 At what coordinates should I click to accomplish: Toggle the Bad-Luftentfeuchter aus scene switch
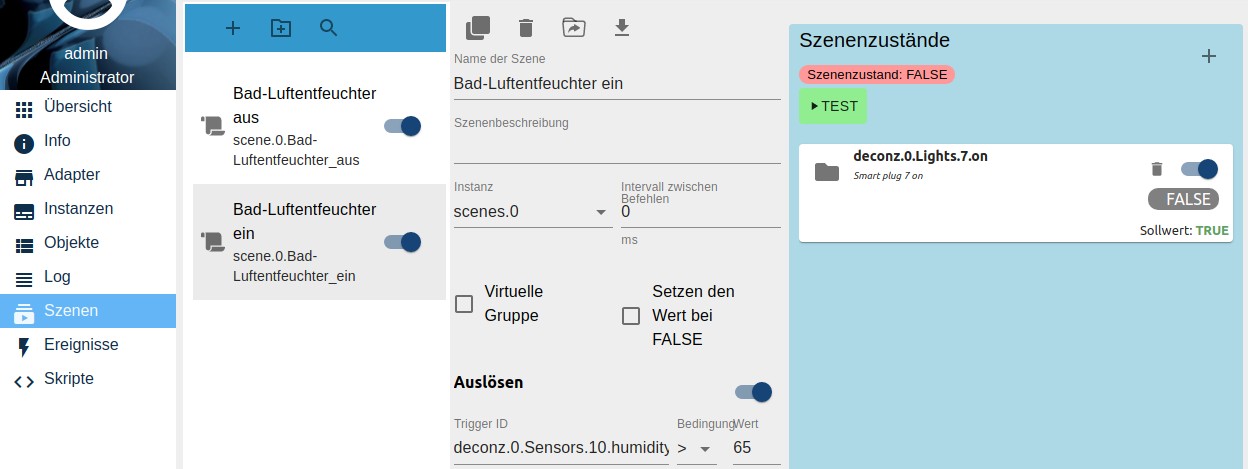[x=402, y=126]
